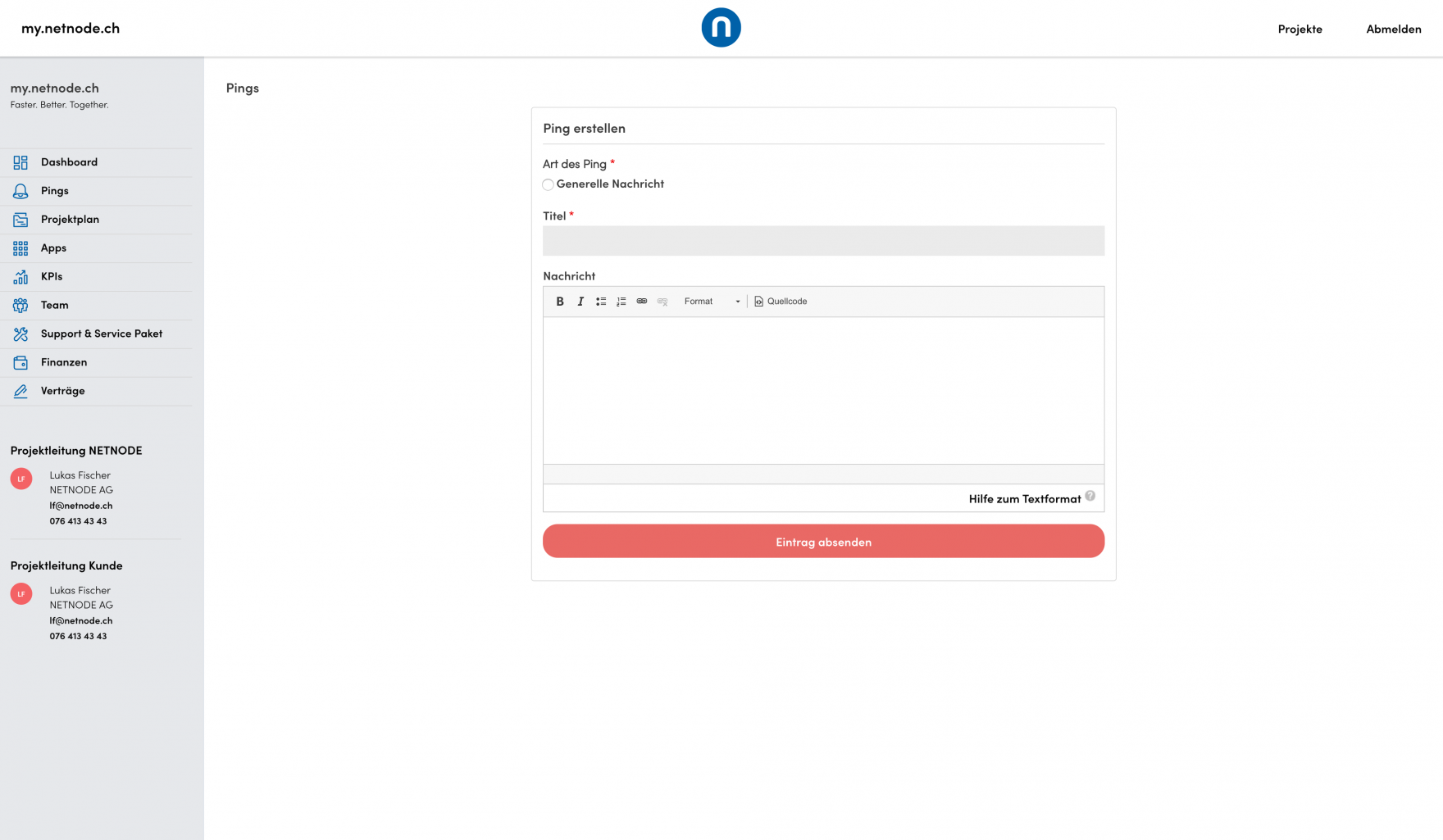Viewport: 1443px width, 840px height.
Task: Open the Format dropdown
Action: [711, 302]
